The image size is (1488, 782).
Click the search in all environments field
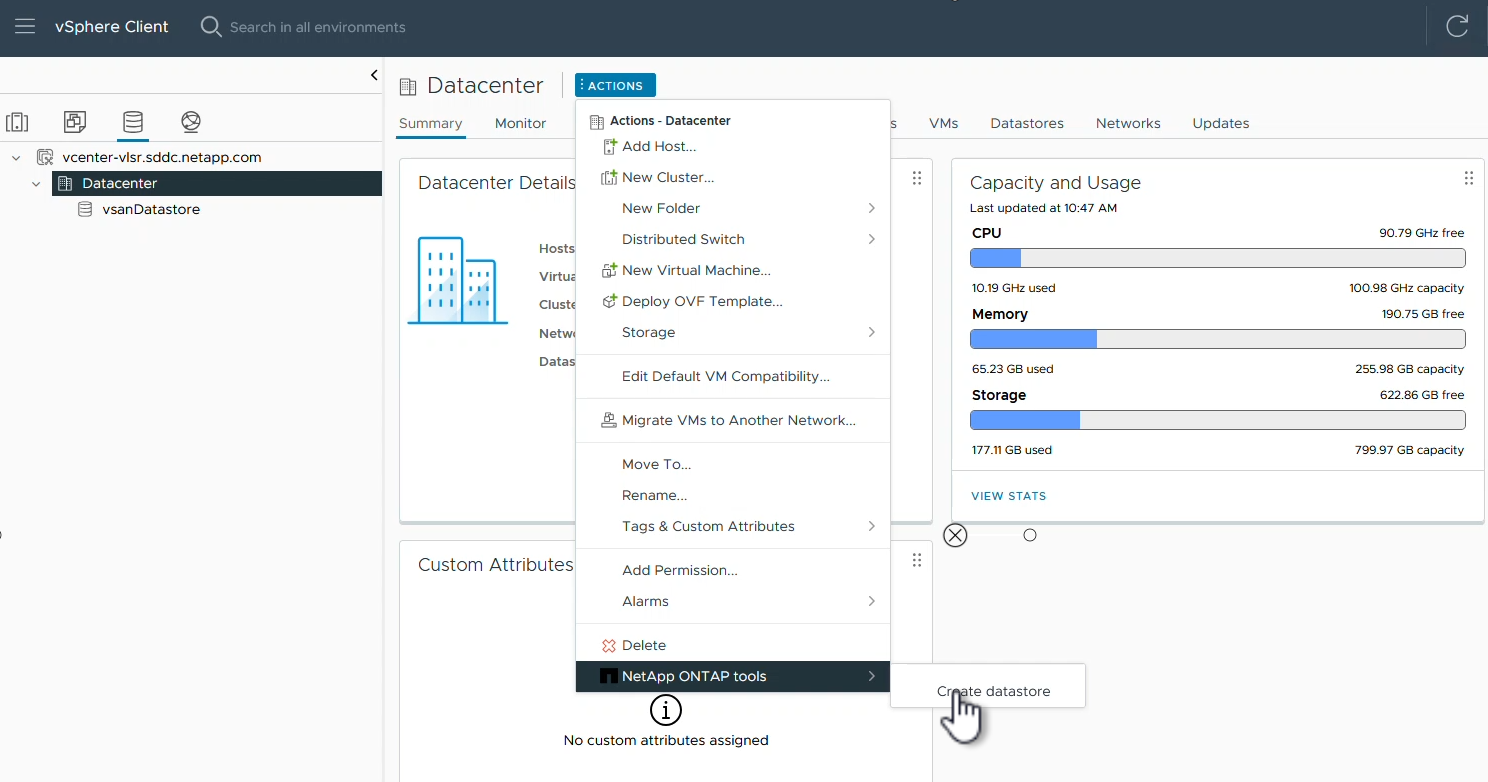(318, 27)
